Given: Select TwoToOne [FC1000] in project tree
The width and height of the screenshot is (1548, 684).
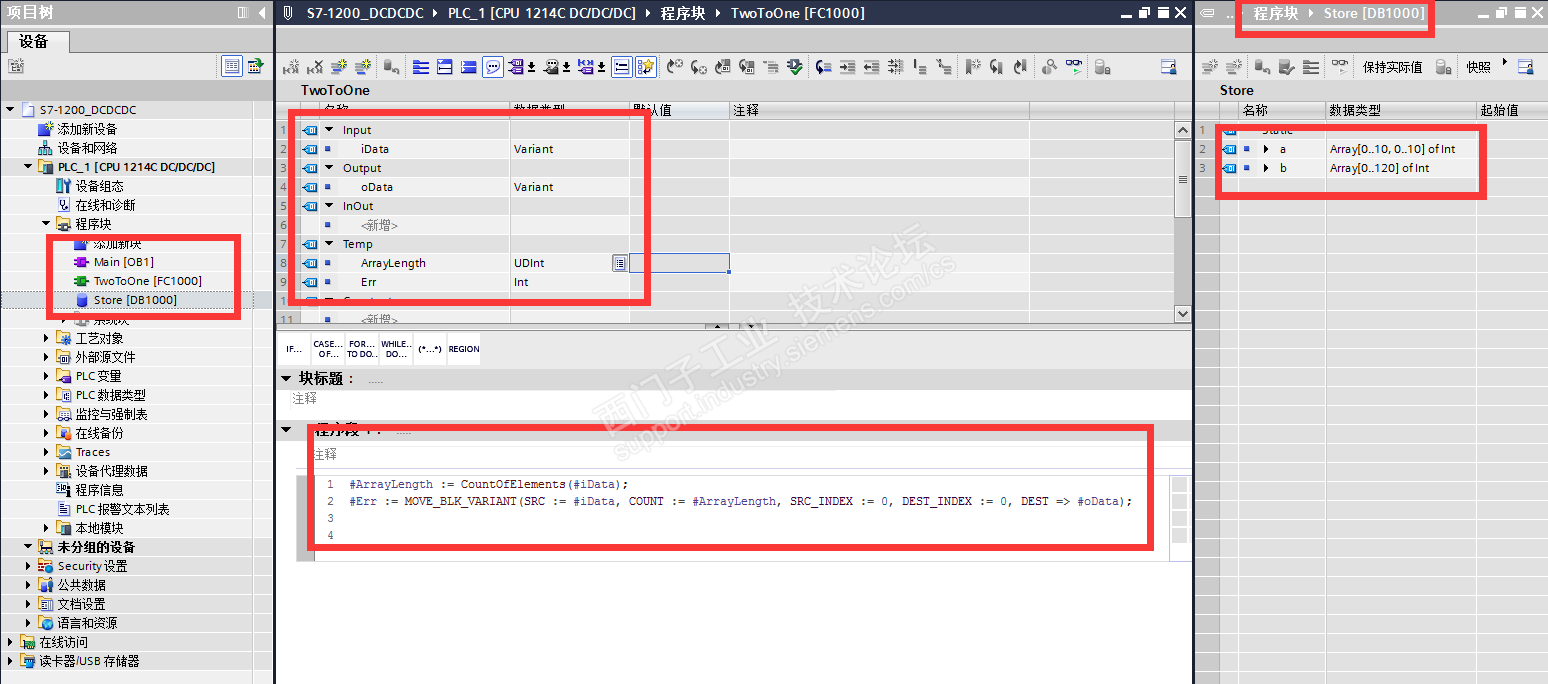Looking at the screenshot, I should (147, 281).
